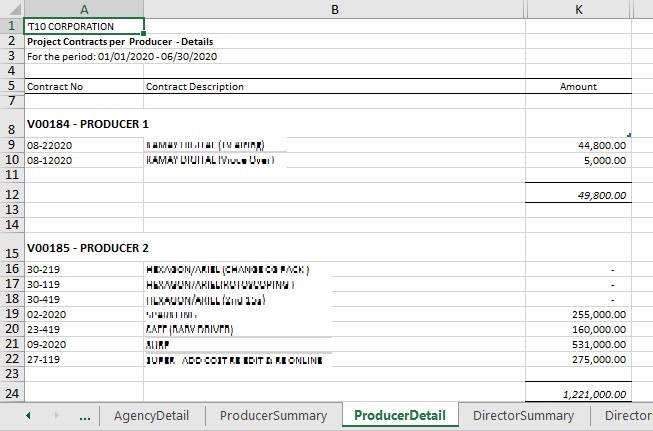The width and height of the screenshot is (653, 431).
Task: Click the 49,800.00 subtotal cell
Action: [578, 194]
